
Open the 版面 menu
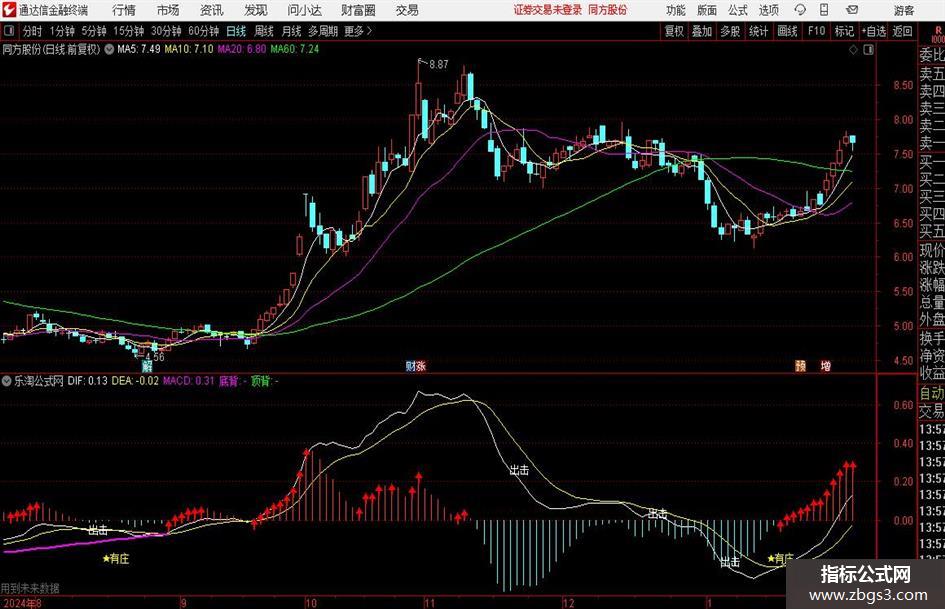tap(706, 10)
